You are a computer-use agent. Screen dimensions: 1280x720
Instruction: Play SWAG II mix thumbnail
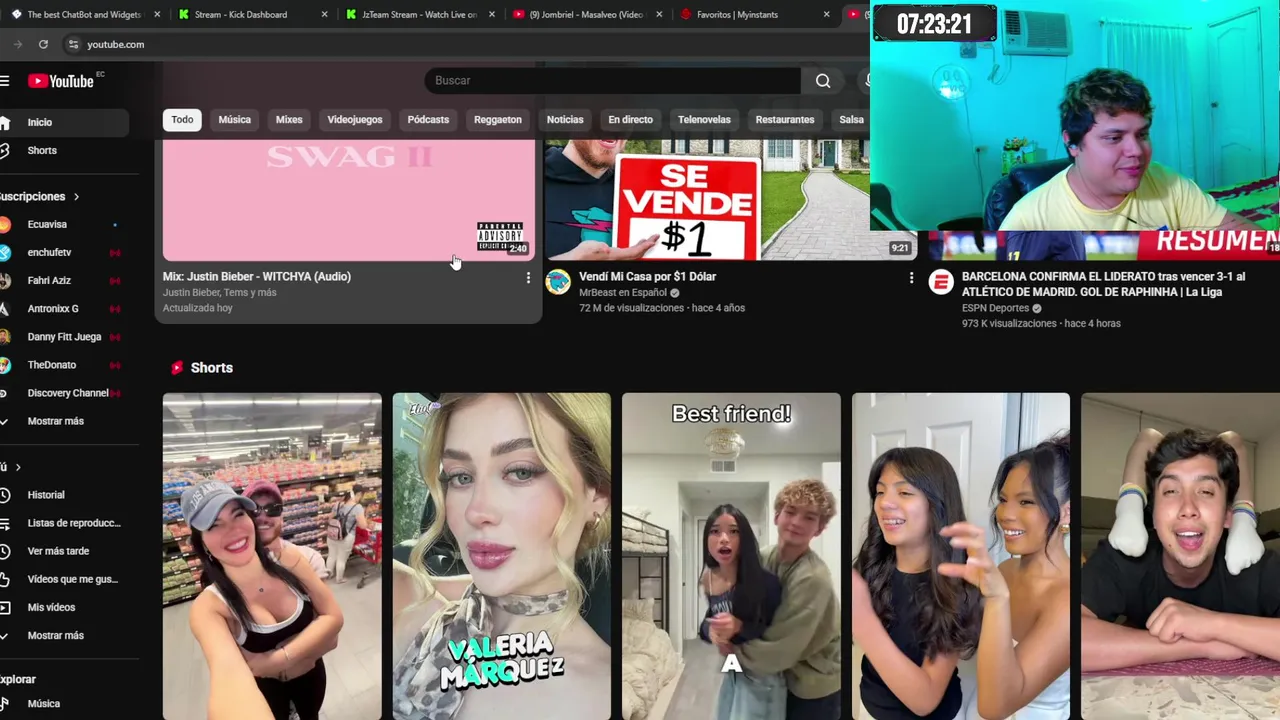coord(349,200)
